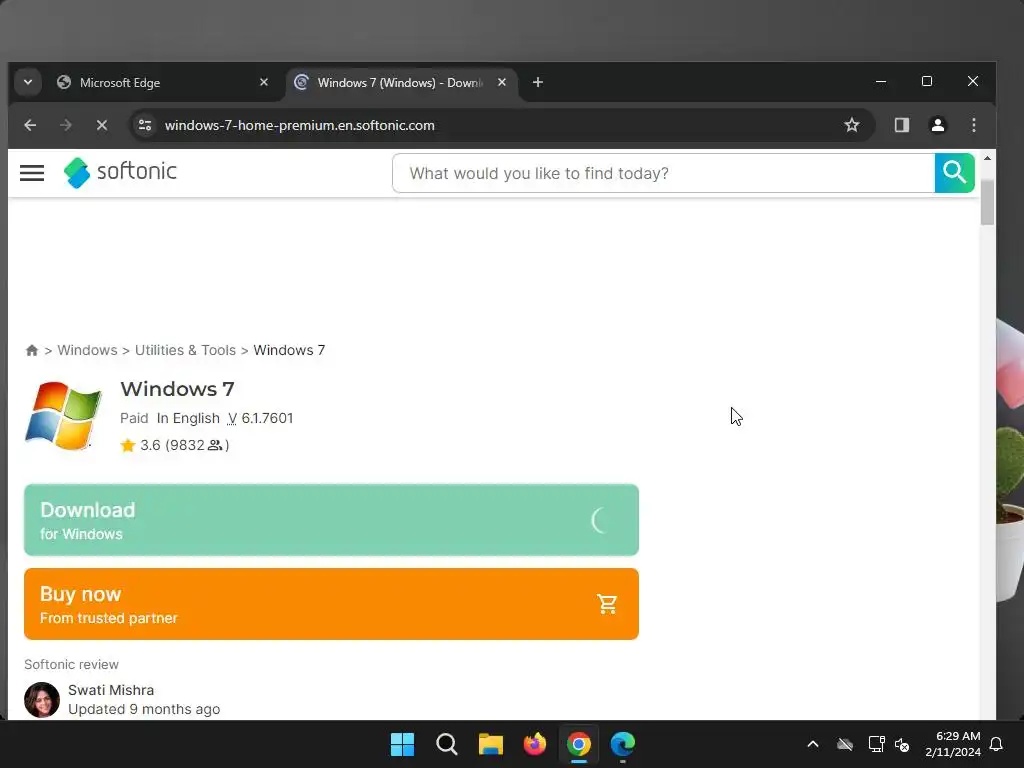Open the network status tray icon
This screenshot has height=768, width=1024.
[876, 744]
